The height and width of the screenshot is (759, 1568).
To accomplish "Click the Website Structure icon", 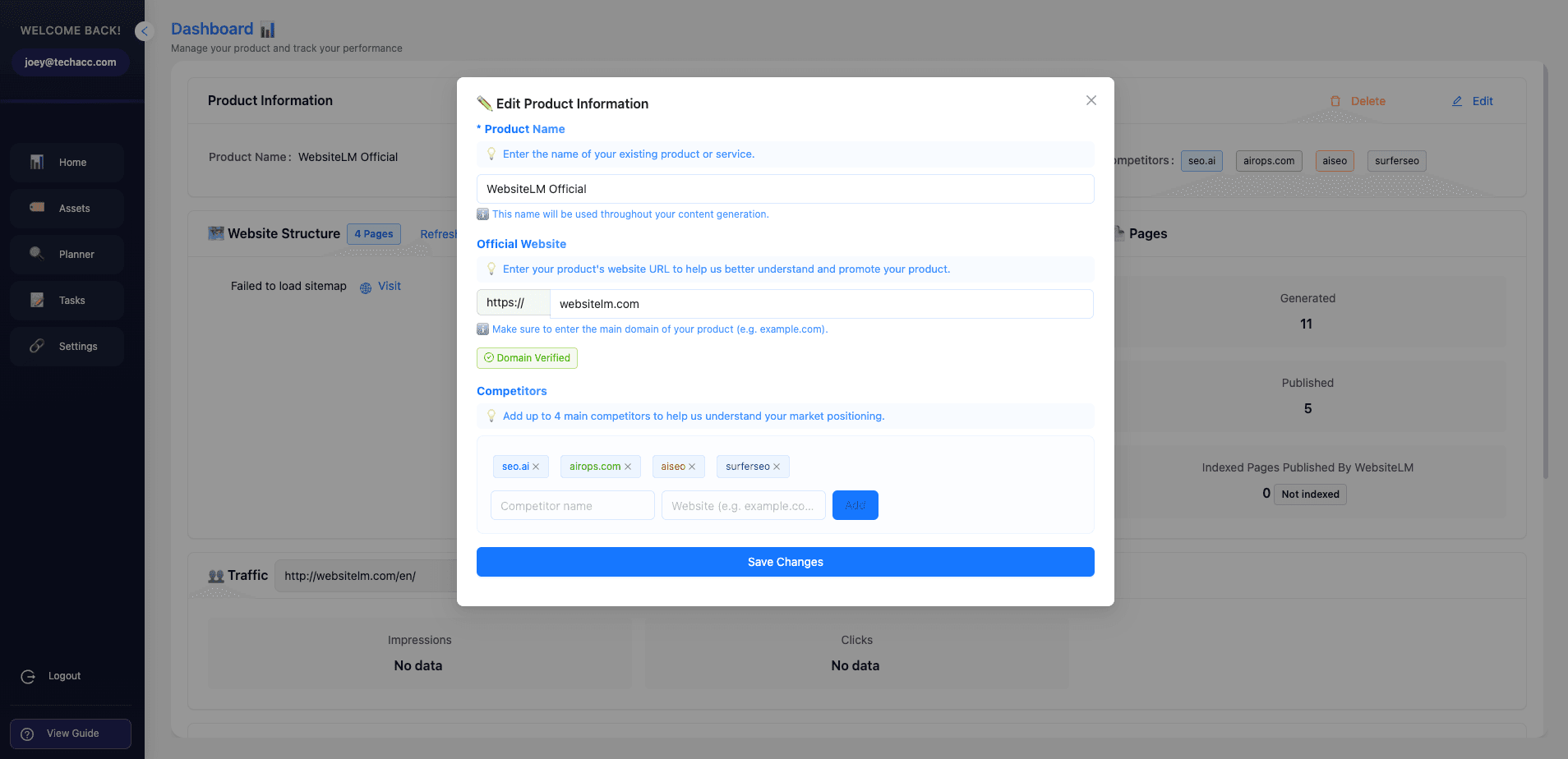I will [216, 233].
